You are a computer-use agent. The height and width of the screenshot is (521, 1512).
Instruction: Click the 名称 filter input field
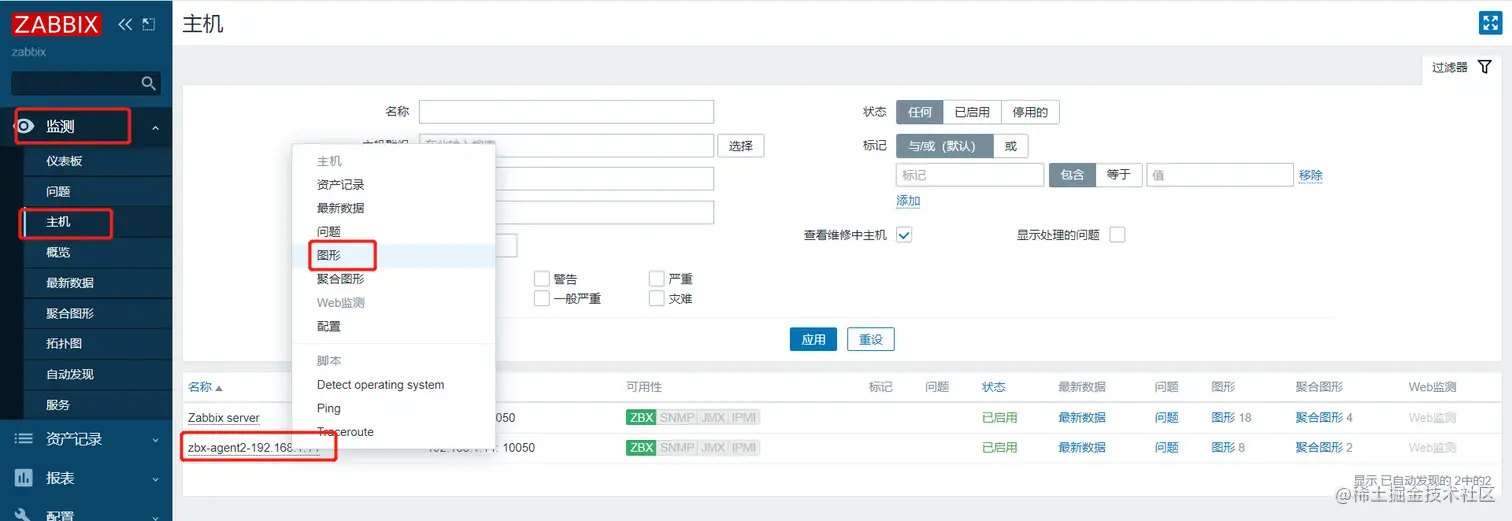[566, 112]
